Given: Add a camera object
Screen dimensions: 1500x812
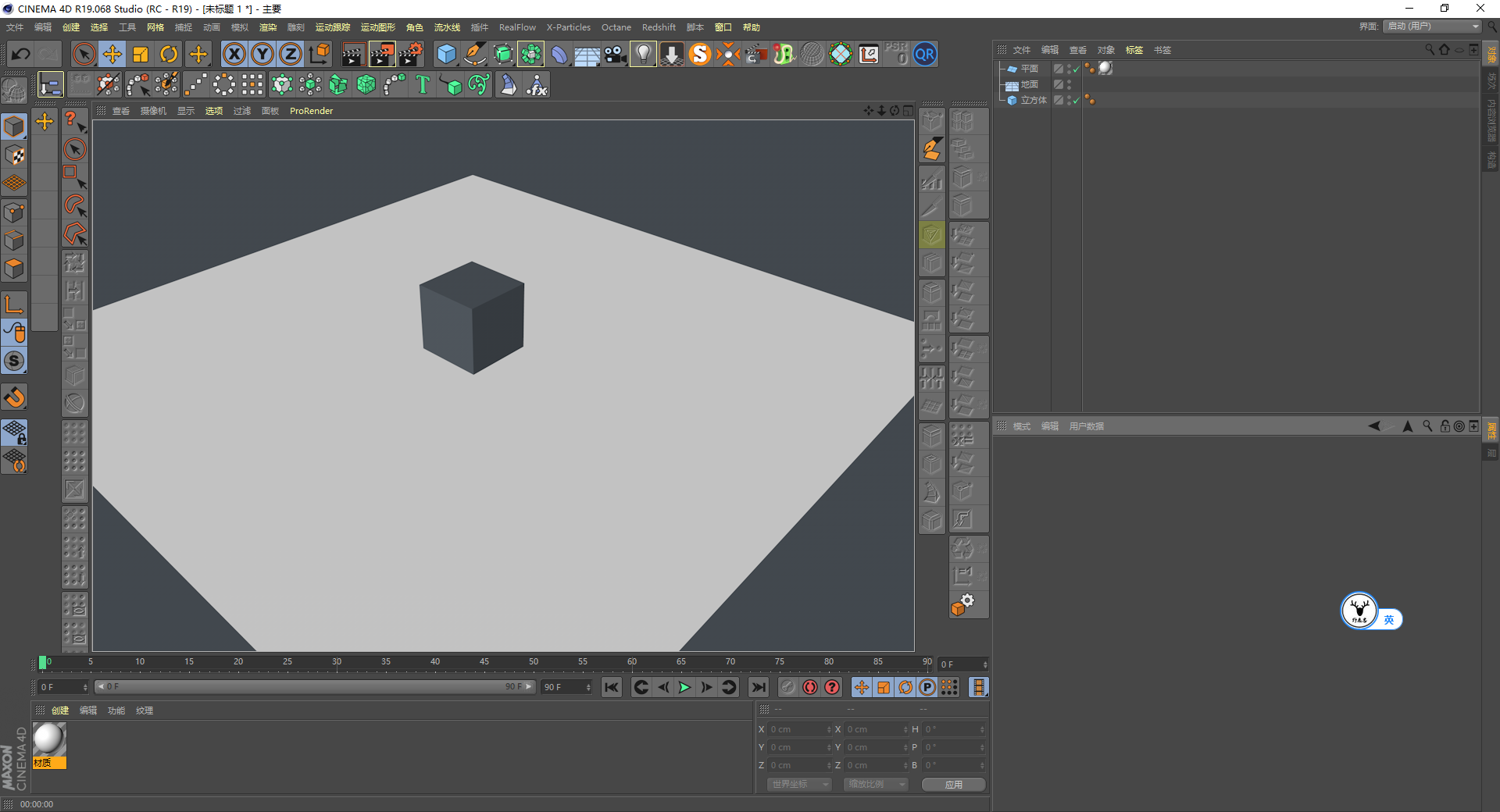Looking at the screenshot, I should point(615,54).
